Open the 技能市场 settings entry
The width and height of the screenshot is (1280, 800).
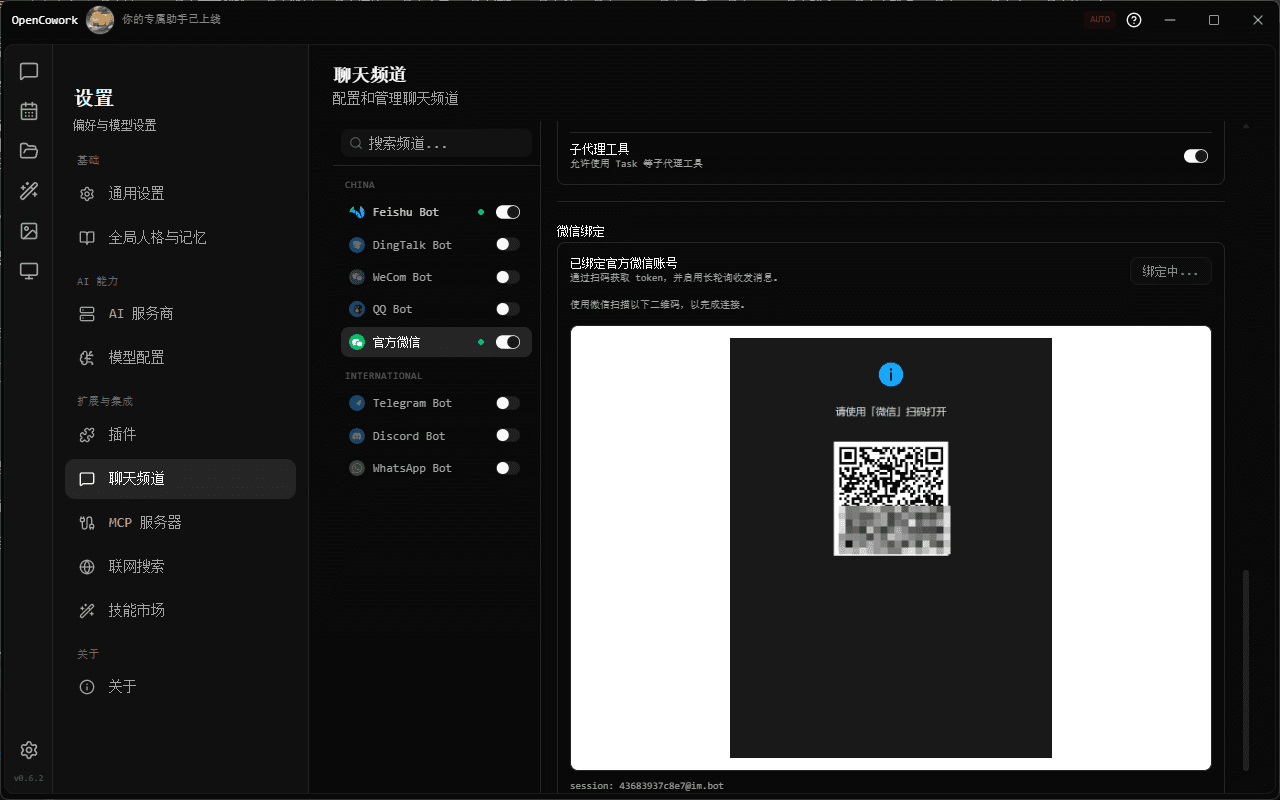tap(180, 610)
